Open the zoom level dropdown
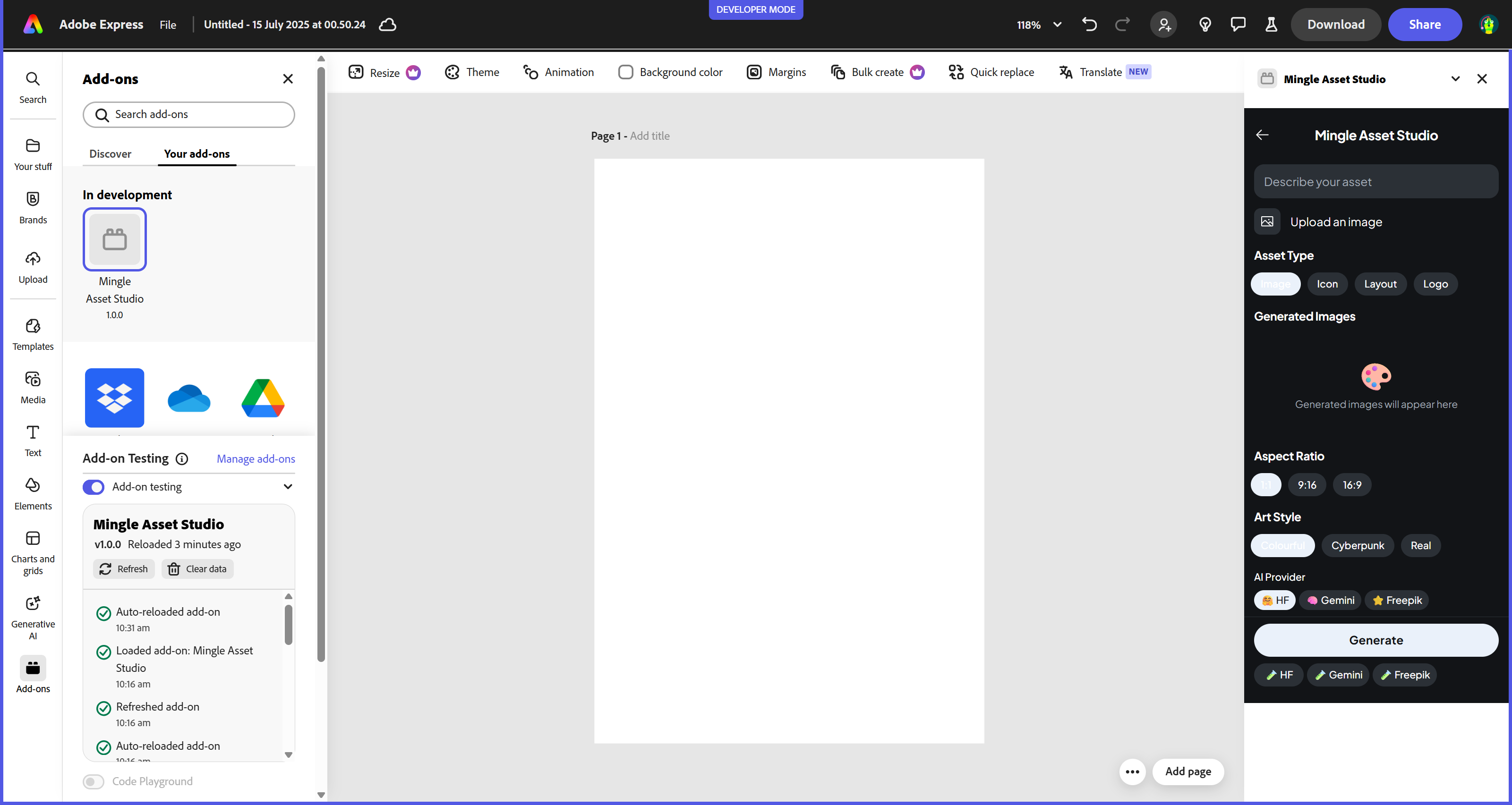Viewport: 1512px width, 805px height. [x=1057, y=25]
